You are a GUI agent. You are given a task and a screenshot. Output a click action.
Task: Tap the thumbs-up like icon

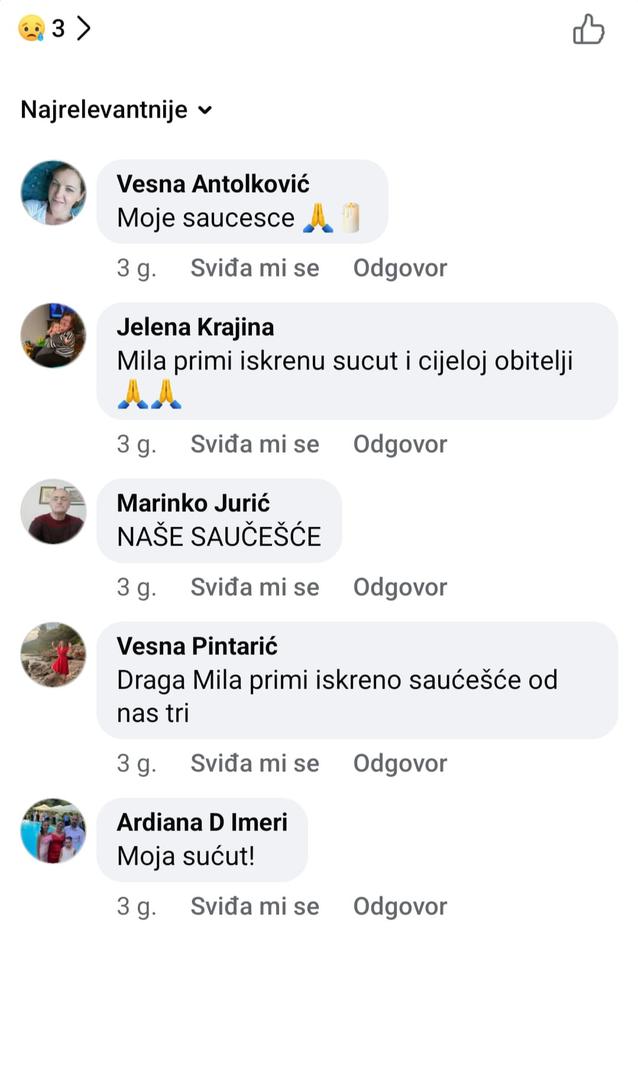click(589, 30)
